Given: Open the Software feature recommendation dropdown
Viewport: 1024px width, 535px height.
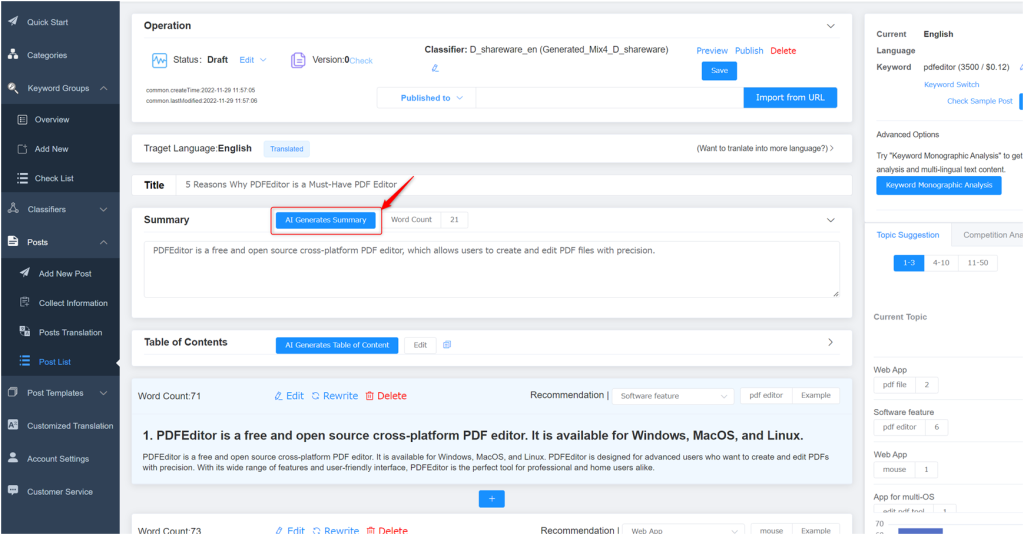Looking at the screenshot, I should click(673, 396).
